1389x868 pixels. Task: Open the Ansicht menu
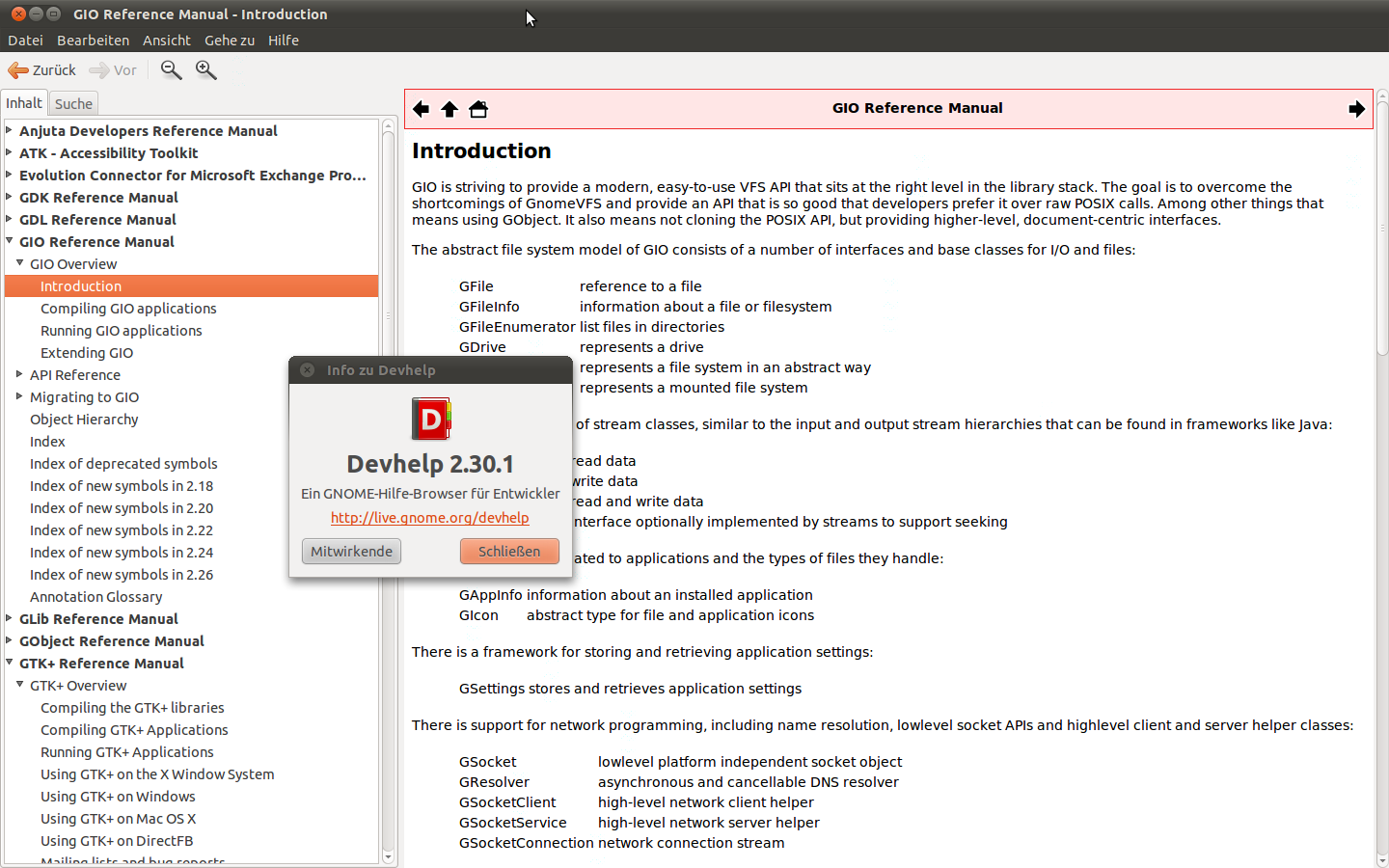pos(166,40)
